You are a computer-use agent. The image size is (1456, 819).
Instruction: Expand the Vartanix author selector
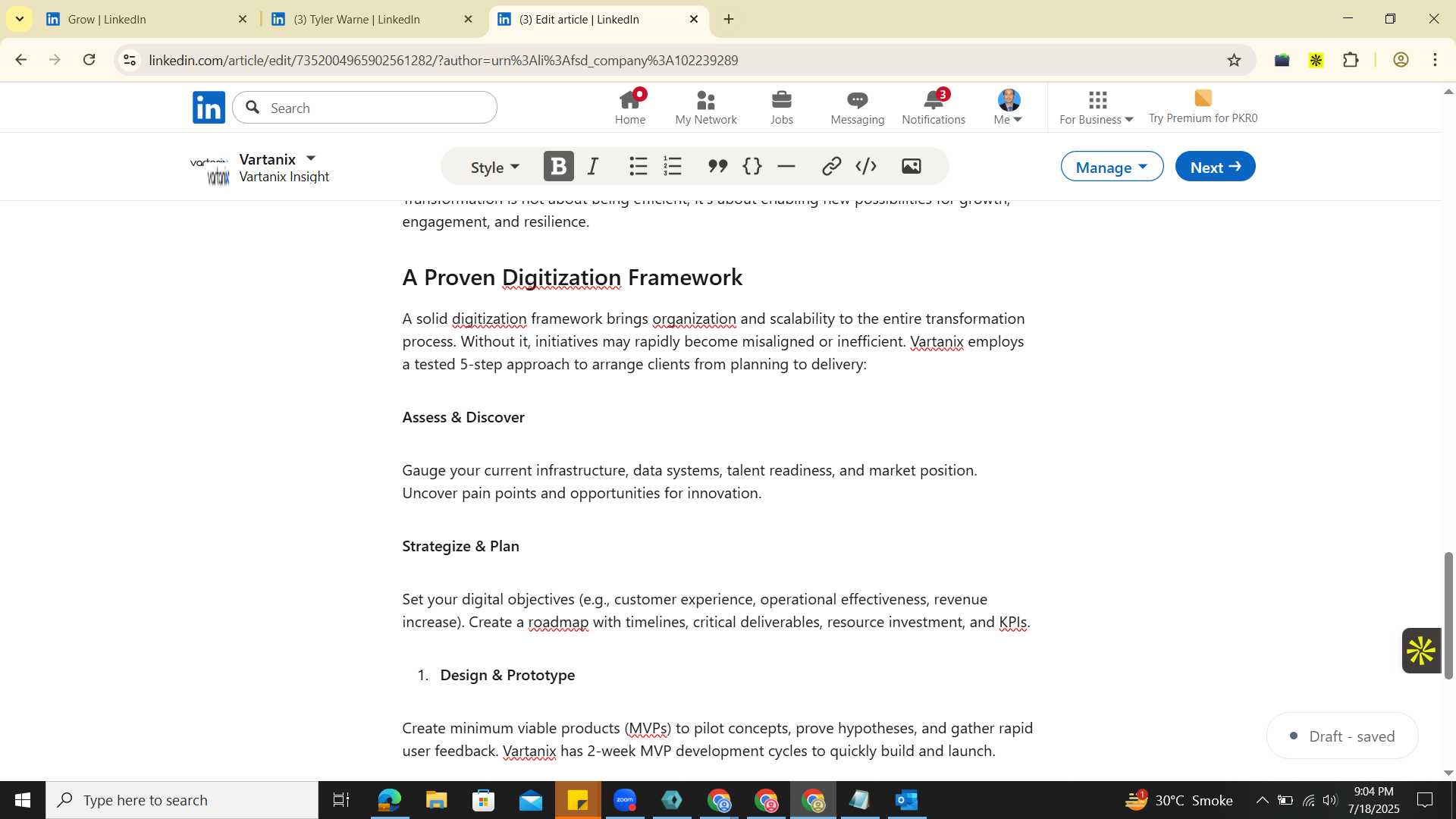coord(310,158)
